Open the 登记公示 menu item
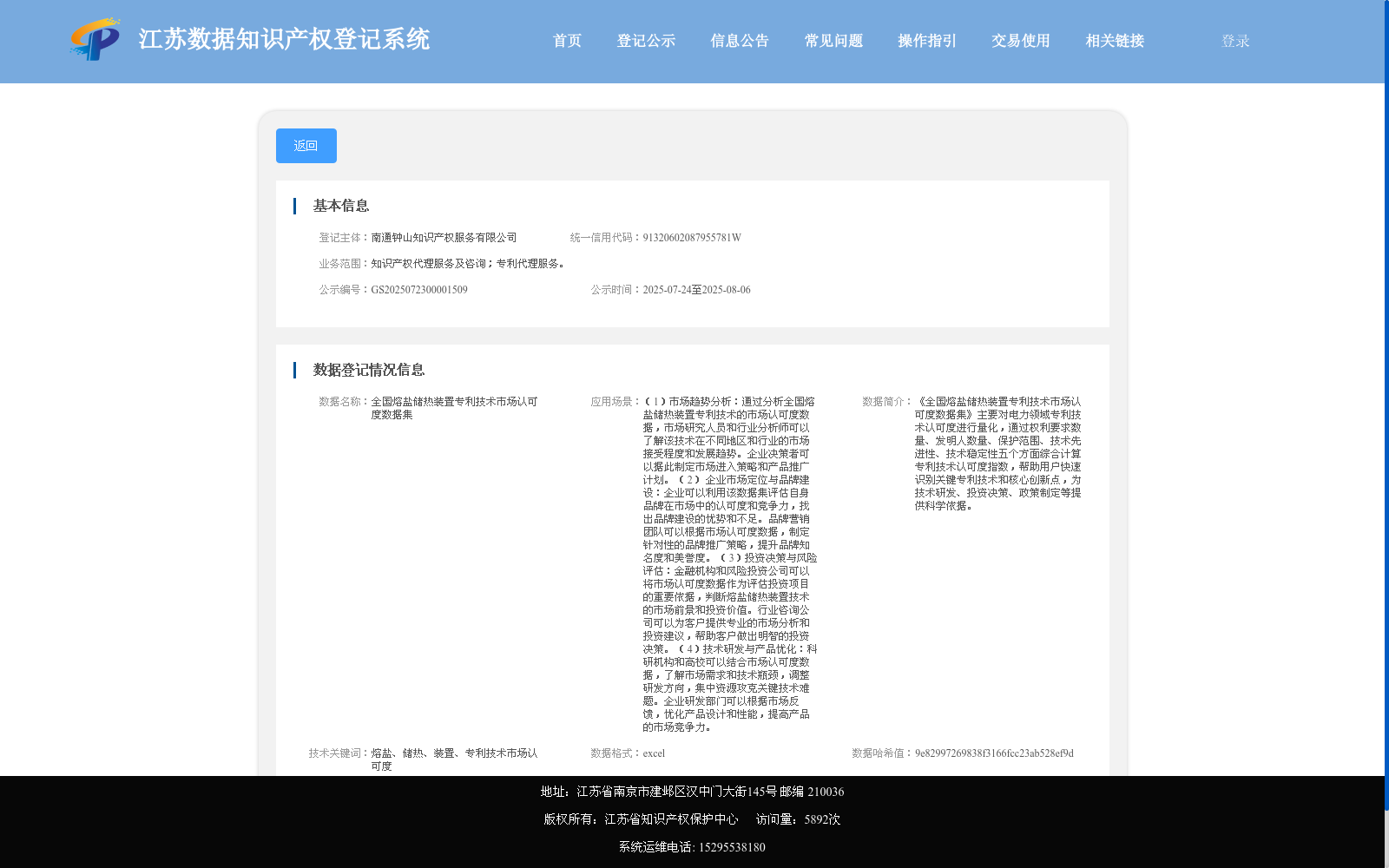 646,41
